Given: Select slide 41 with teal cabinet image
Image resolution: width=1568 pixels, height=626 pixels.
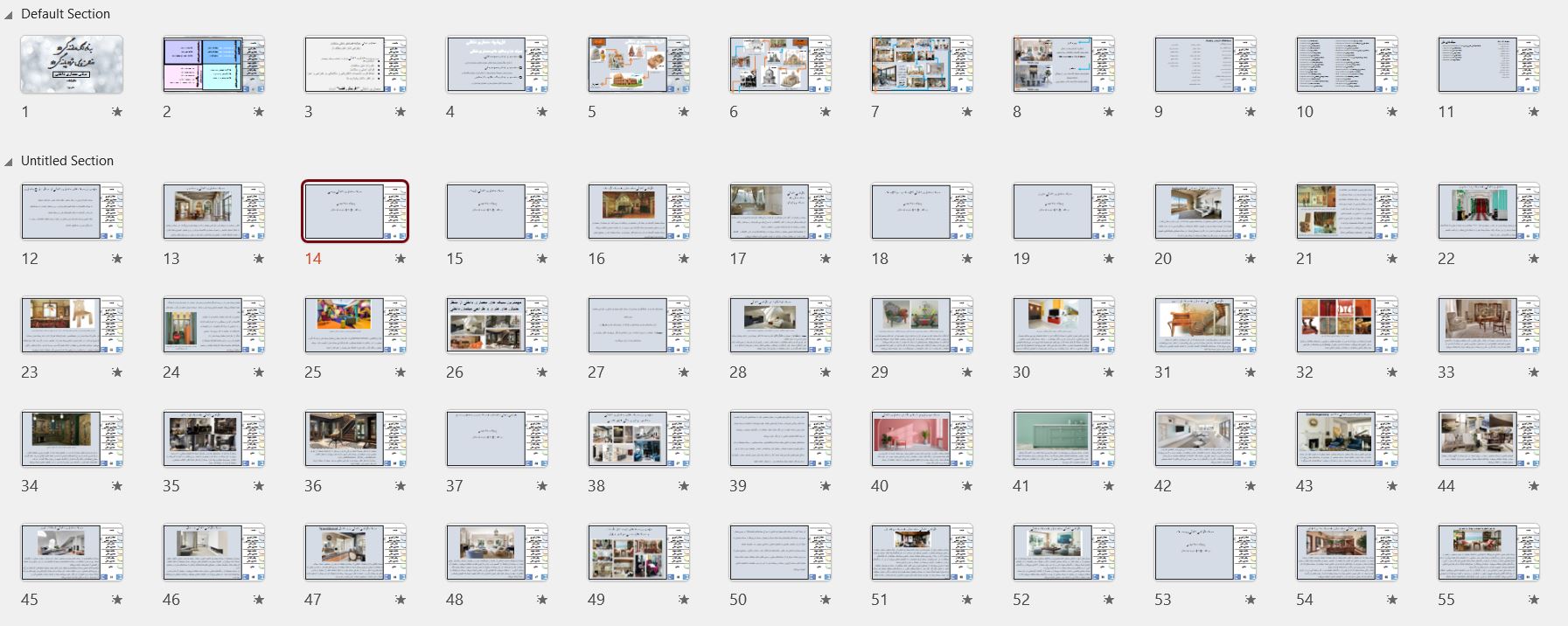Looking at the screenshot, I should pos(1063,438).
